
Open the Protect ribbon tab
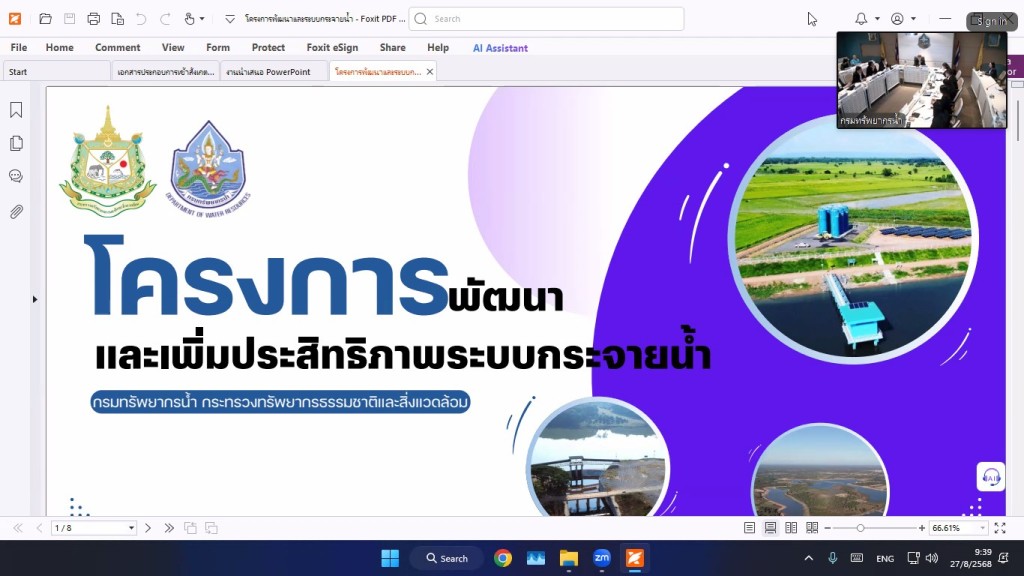click(268, 48)
